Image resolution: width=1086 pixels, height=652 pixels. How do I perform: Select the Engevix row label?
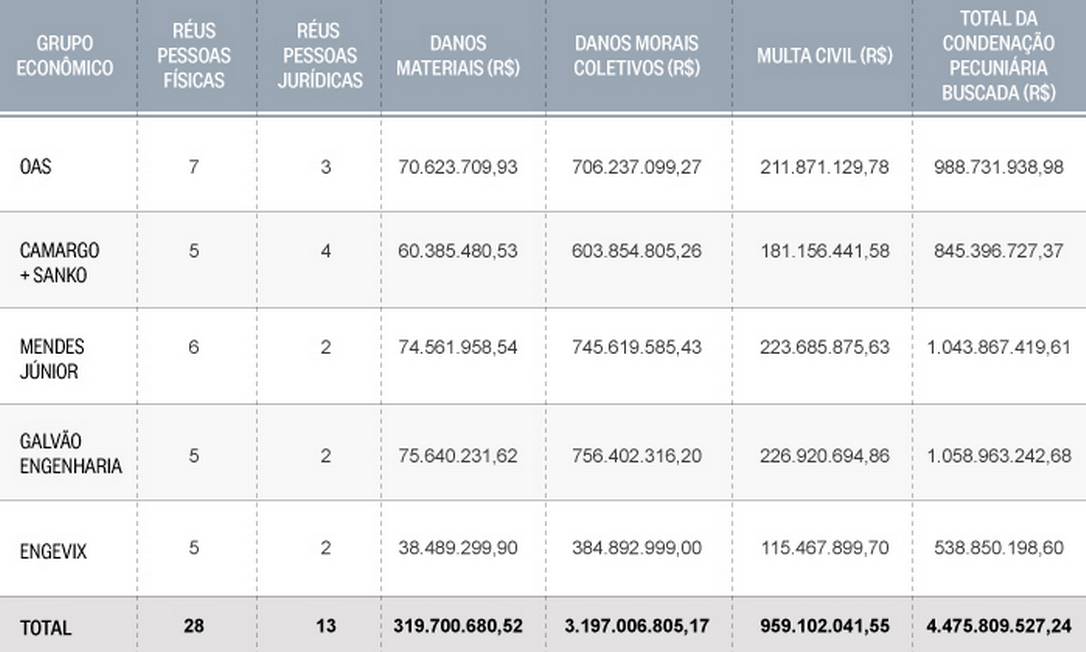[53, 550]
